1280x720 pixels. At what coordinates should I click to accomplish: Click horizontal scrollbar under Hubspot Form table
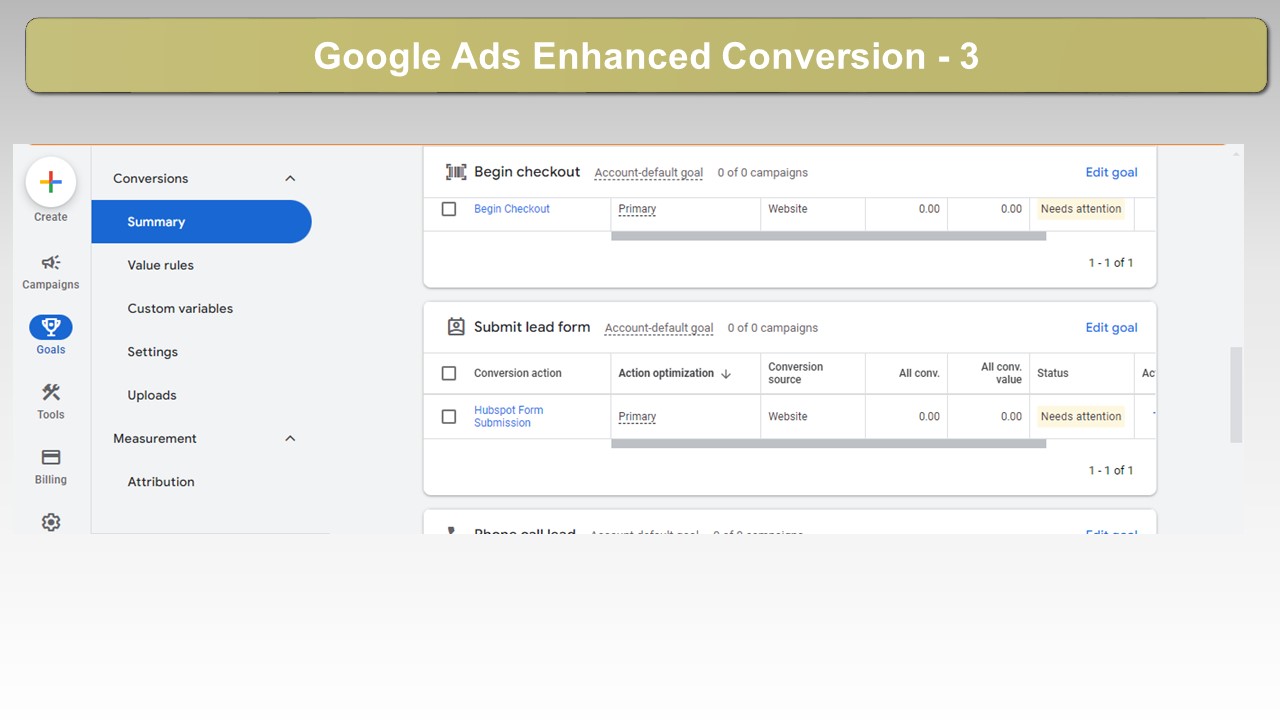(x=828, y=443)
